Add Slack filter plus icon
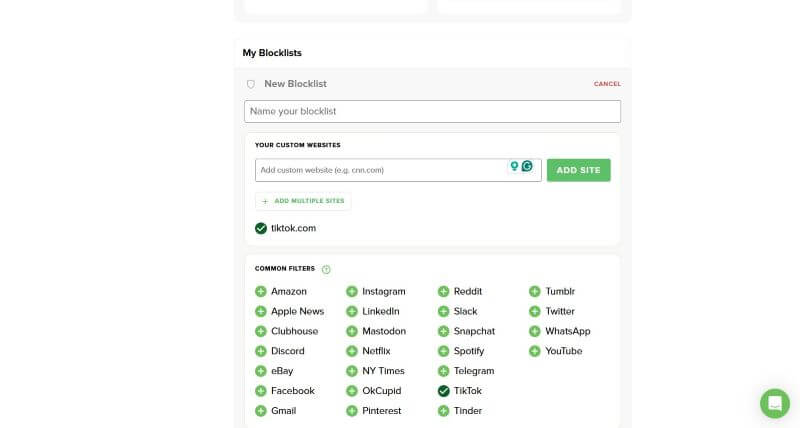800x428 pixels. [443, 311]
